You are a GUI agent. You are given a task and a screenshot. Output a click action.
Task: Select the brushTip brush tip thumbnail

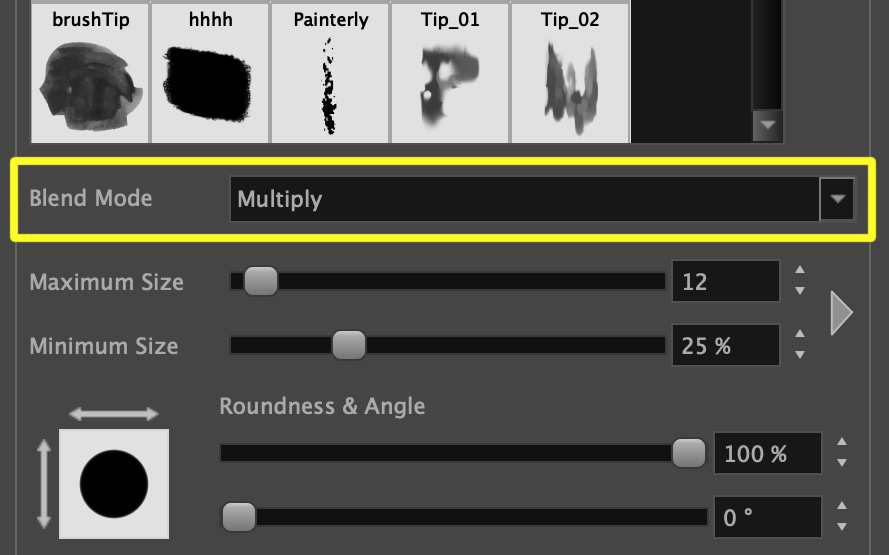pyautogui.click(x=90, y=73)
